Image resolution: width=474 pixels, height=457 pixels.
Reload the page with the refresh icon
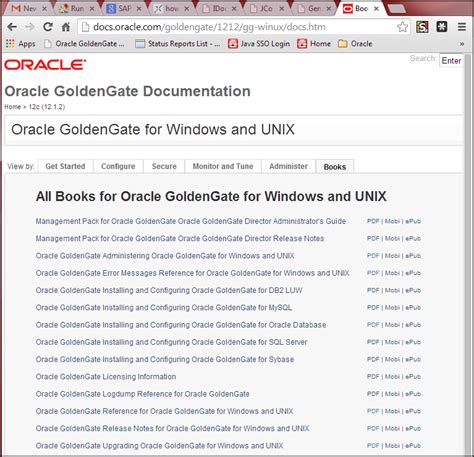(48, 27)
